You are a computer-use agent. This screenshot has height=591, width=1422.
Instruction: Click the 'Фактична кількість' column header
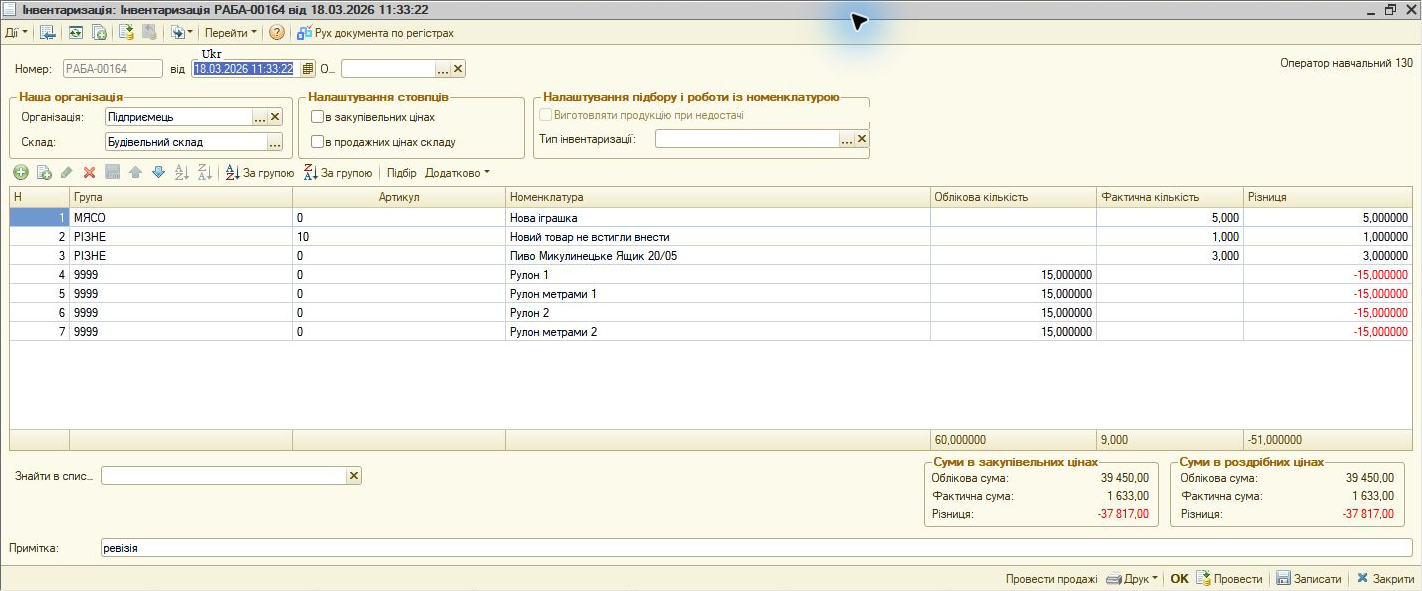click(x=1169, y=197)
